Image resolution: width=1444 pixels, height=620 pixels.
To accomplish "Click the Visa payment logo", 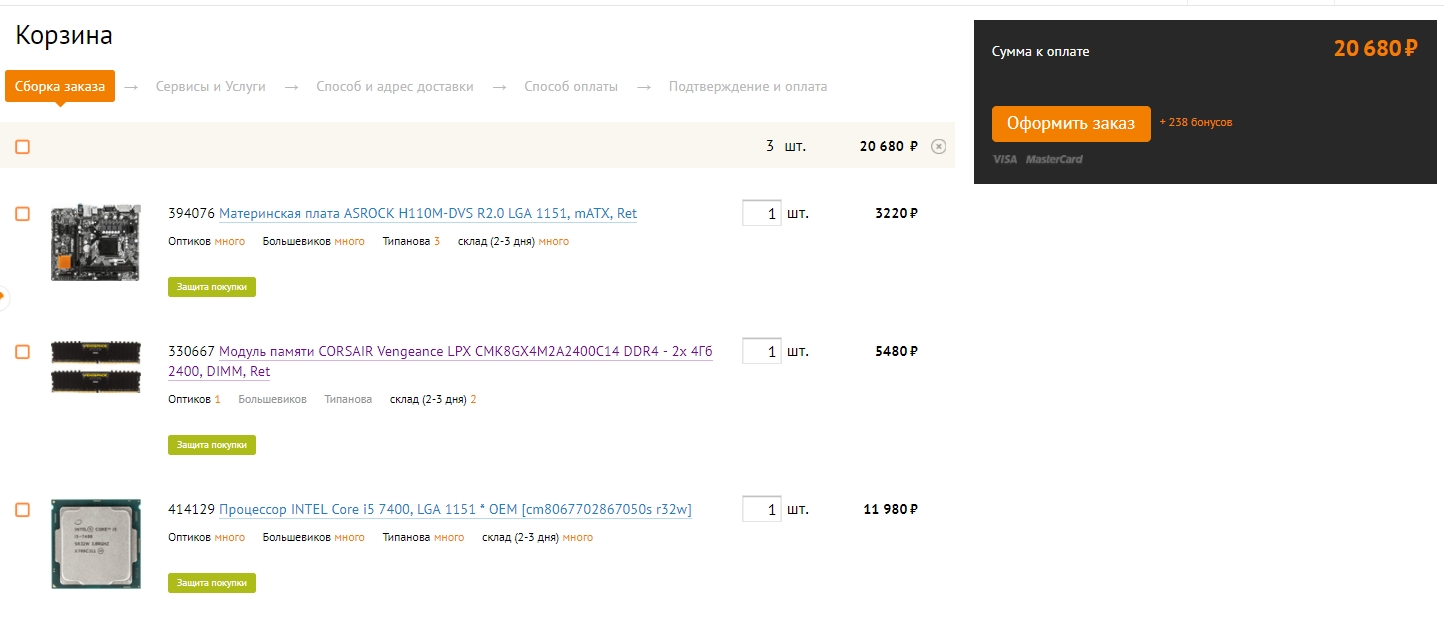I will point(1004,159).
